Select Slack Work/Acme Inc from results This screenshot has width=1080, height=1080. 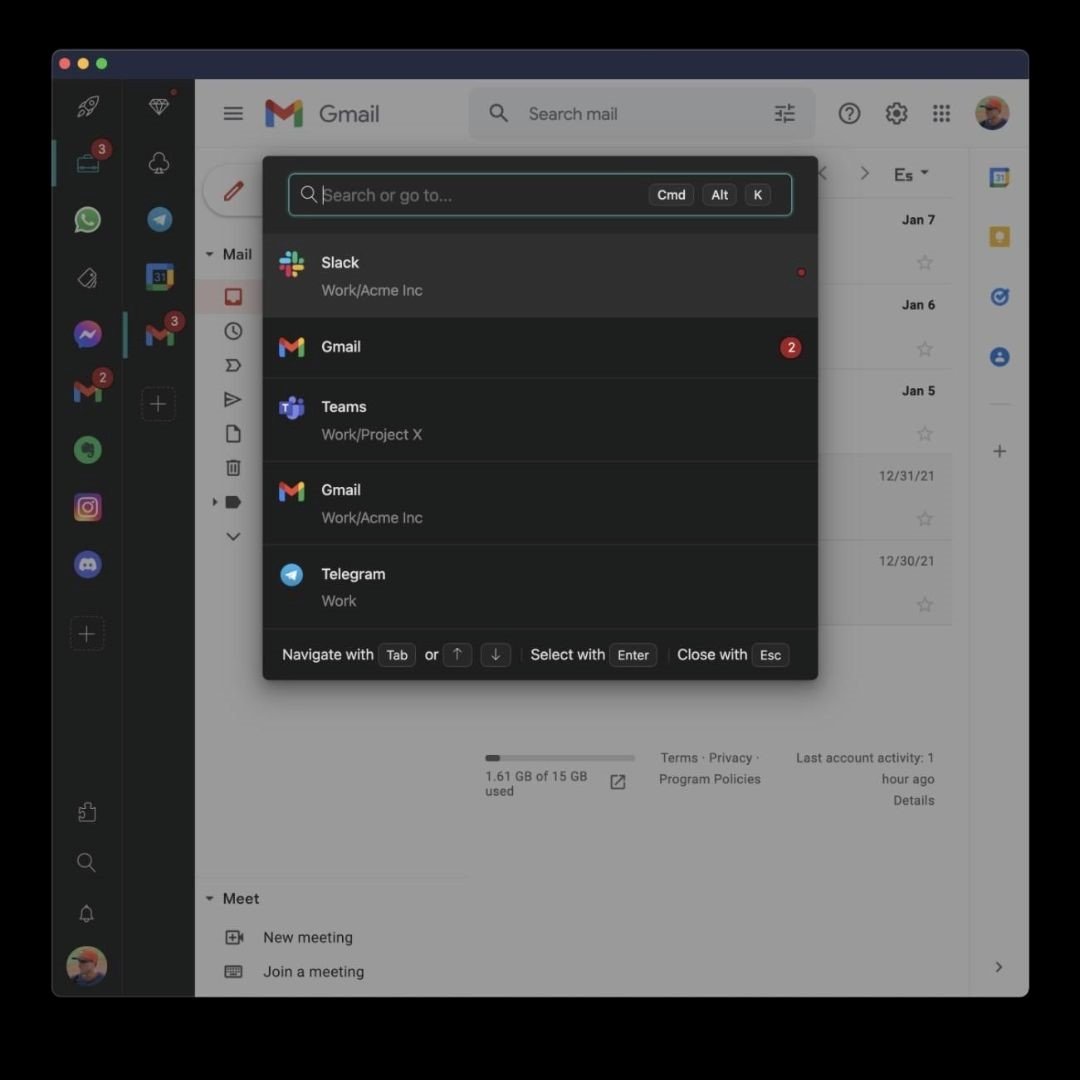pyautogui.click(x=540, y=276)
